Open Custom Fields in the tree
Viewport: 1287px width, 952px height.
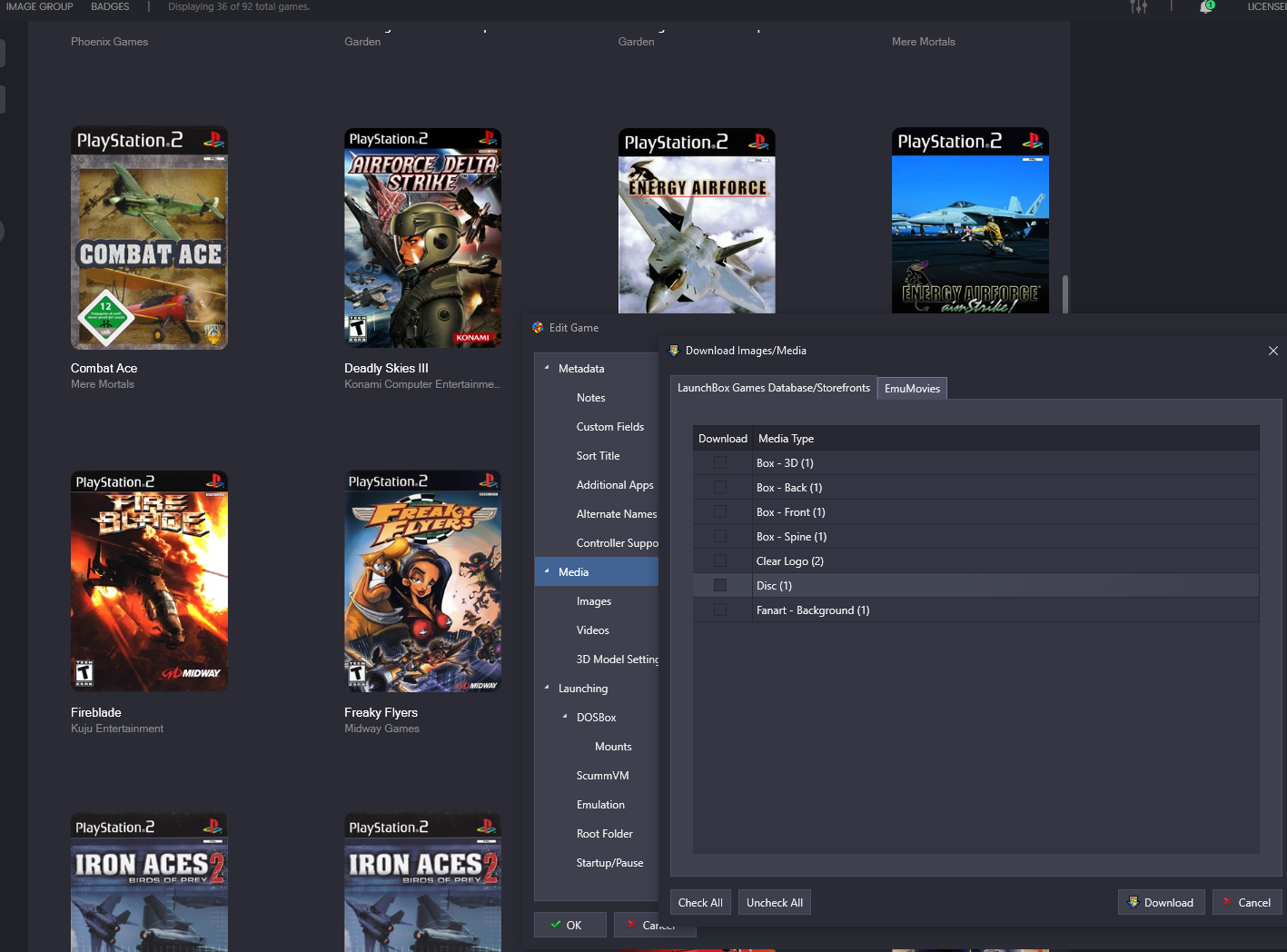pyautogui.click(x=610, y=427)
